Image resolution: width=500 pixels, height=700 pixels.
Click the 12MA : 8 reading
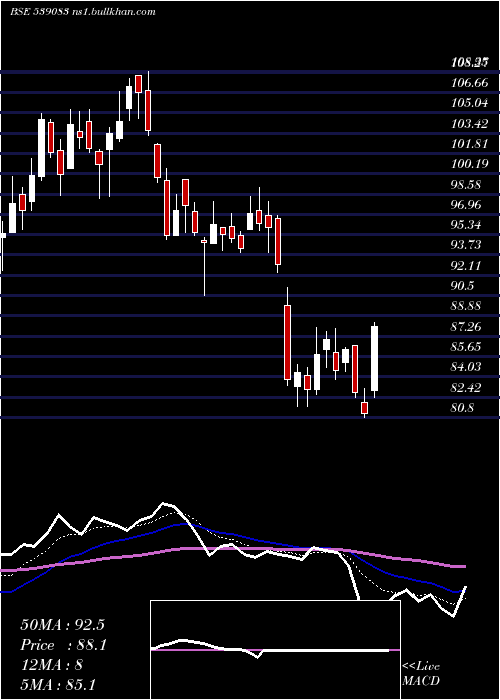pos(51,665)
